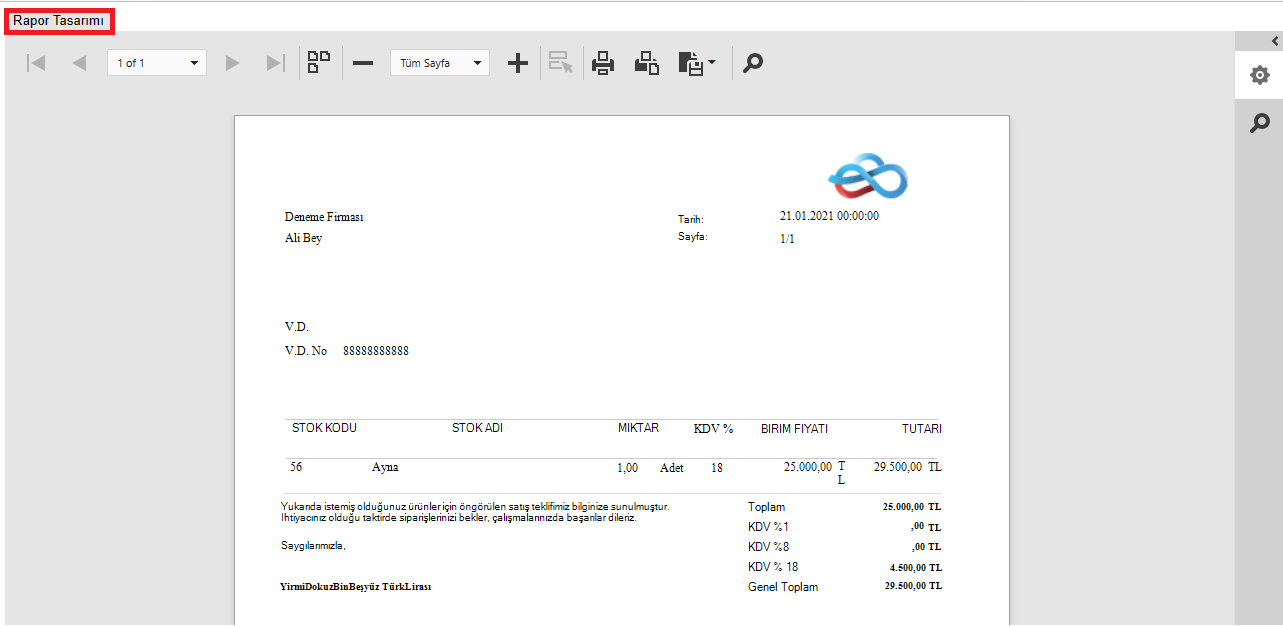This screenshot has width=1283, height=627.
Task: Switch to the side panel search tab
Action: pos(1259,123)
